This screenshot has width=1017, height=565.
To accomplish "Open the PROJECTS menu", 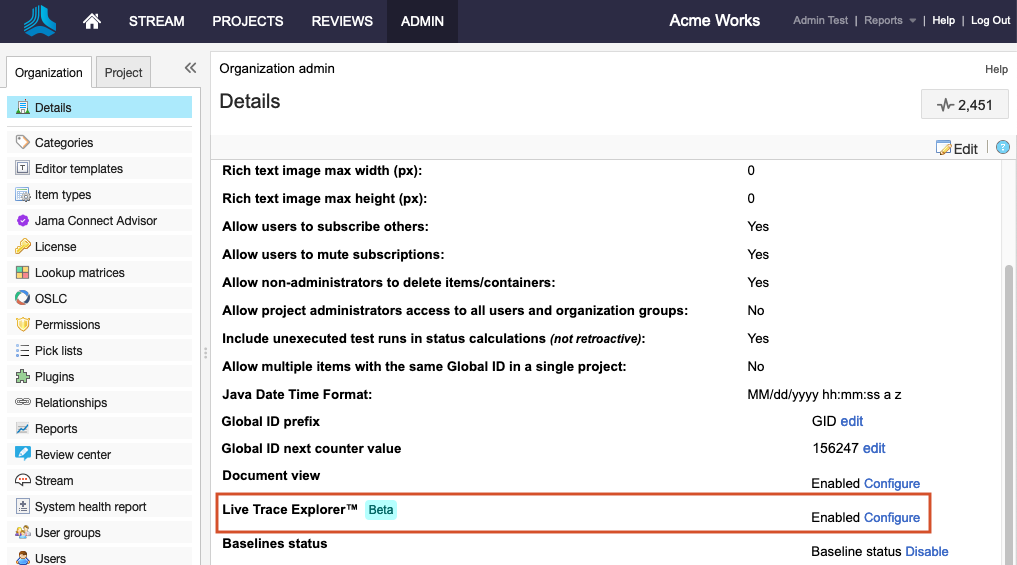I will point(248,21).
